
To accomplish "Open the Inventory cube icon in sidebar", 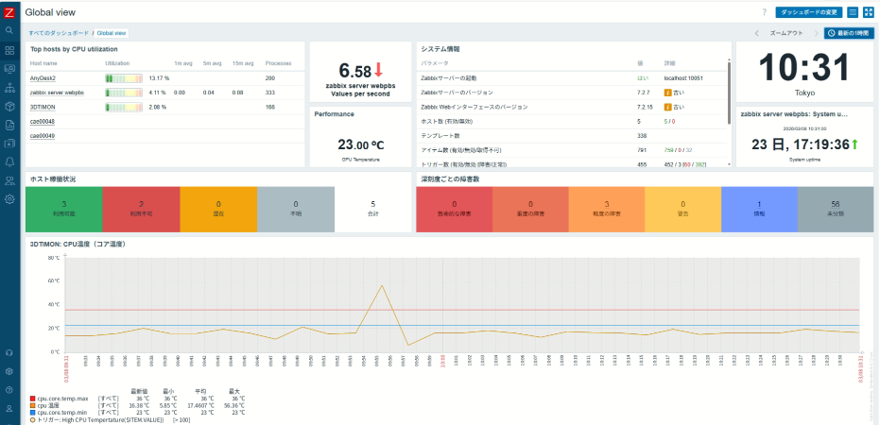I will [x=9, y=106].
